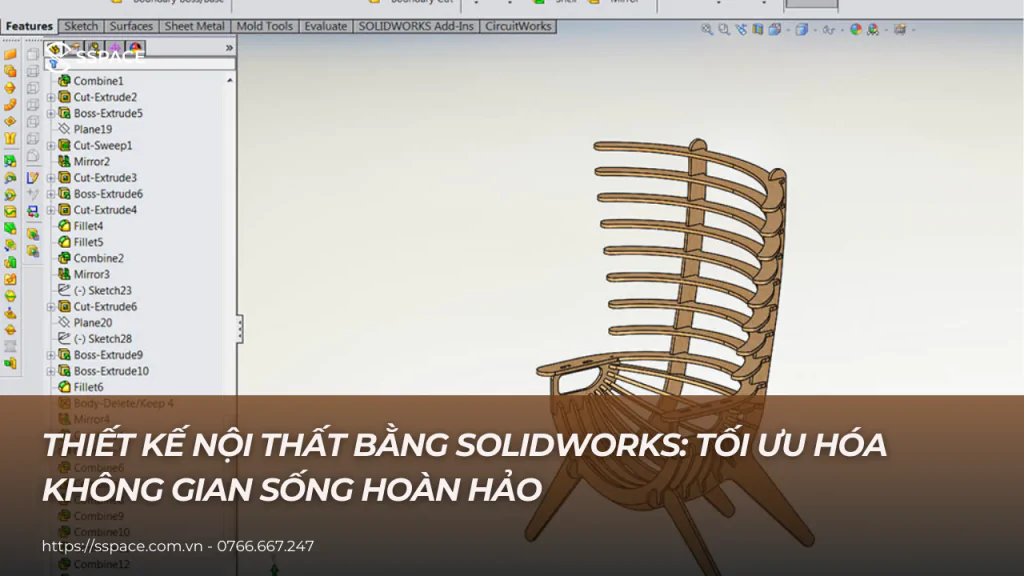Click the sketch pencil icon in side toolbar
Viewport: 1024px width, 576px height.
pyautogui.click(x=33, y=178)
